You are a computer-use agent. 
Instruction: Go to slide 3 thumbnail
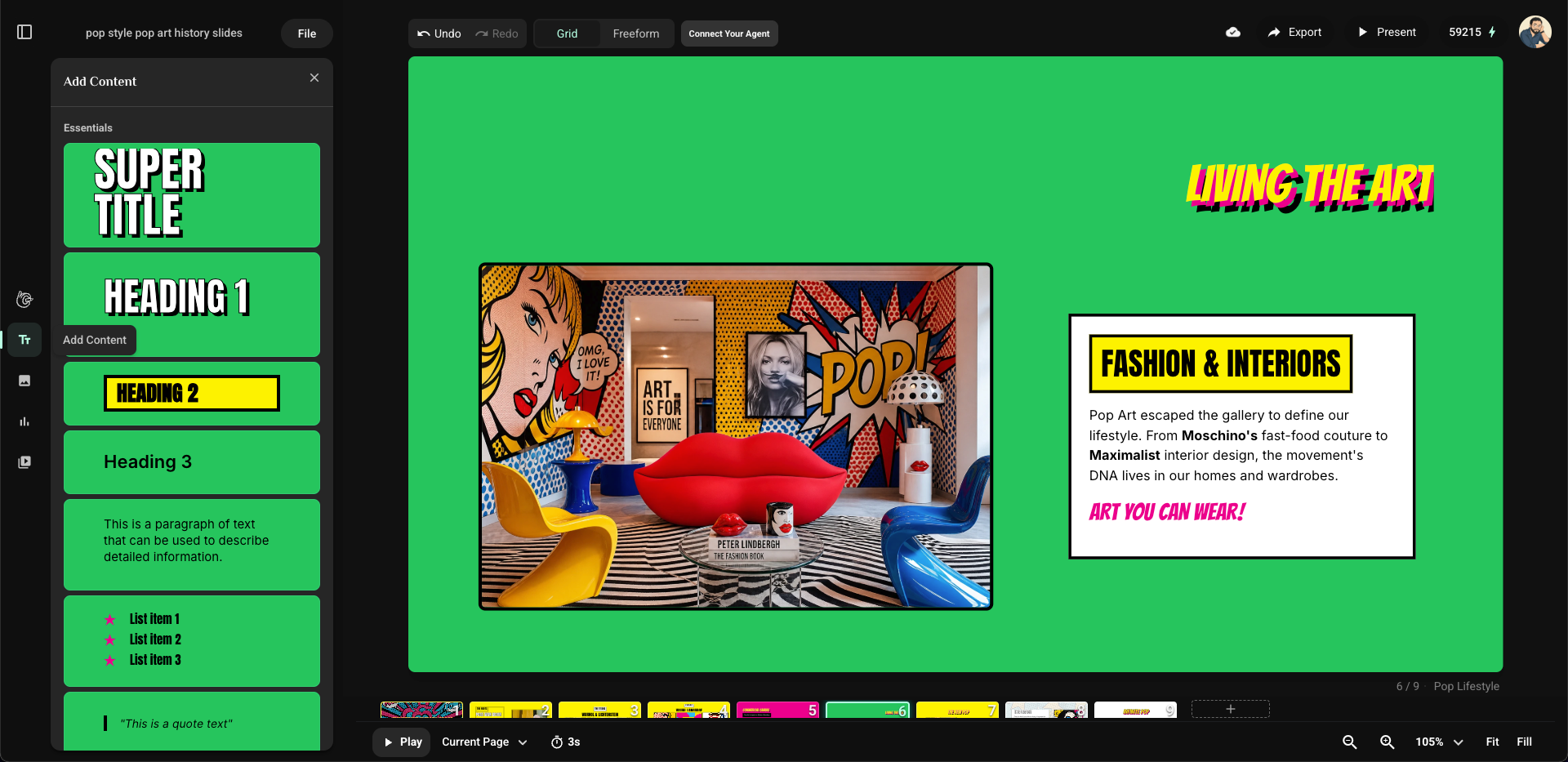point(599,710)
